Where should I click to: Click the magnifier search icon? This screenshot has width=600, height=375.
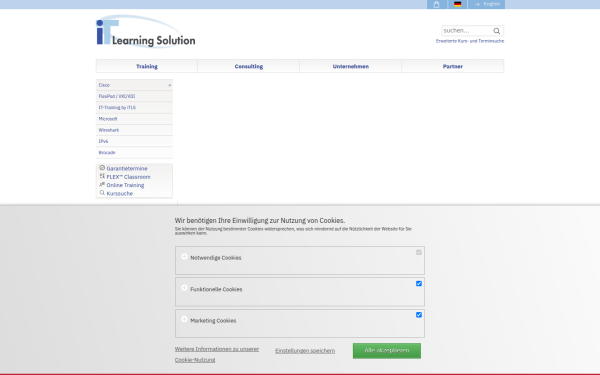(x=497, y=31)
